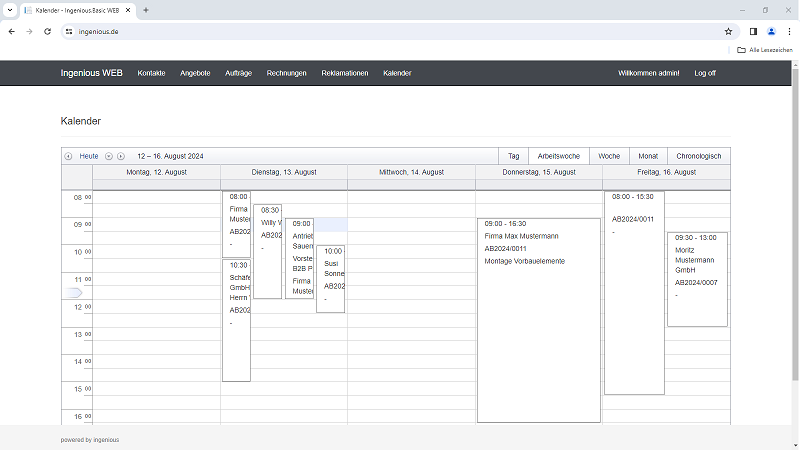Open browser side panel icon
The width and height of the screenshot is (800, 450).
click(x=753, y=32)
